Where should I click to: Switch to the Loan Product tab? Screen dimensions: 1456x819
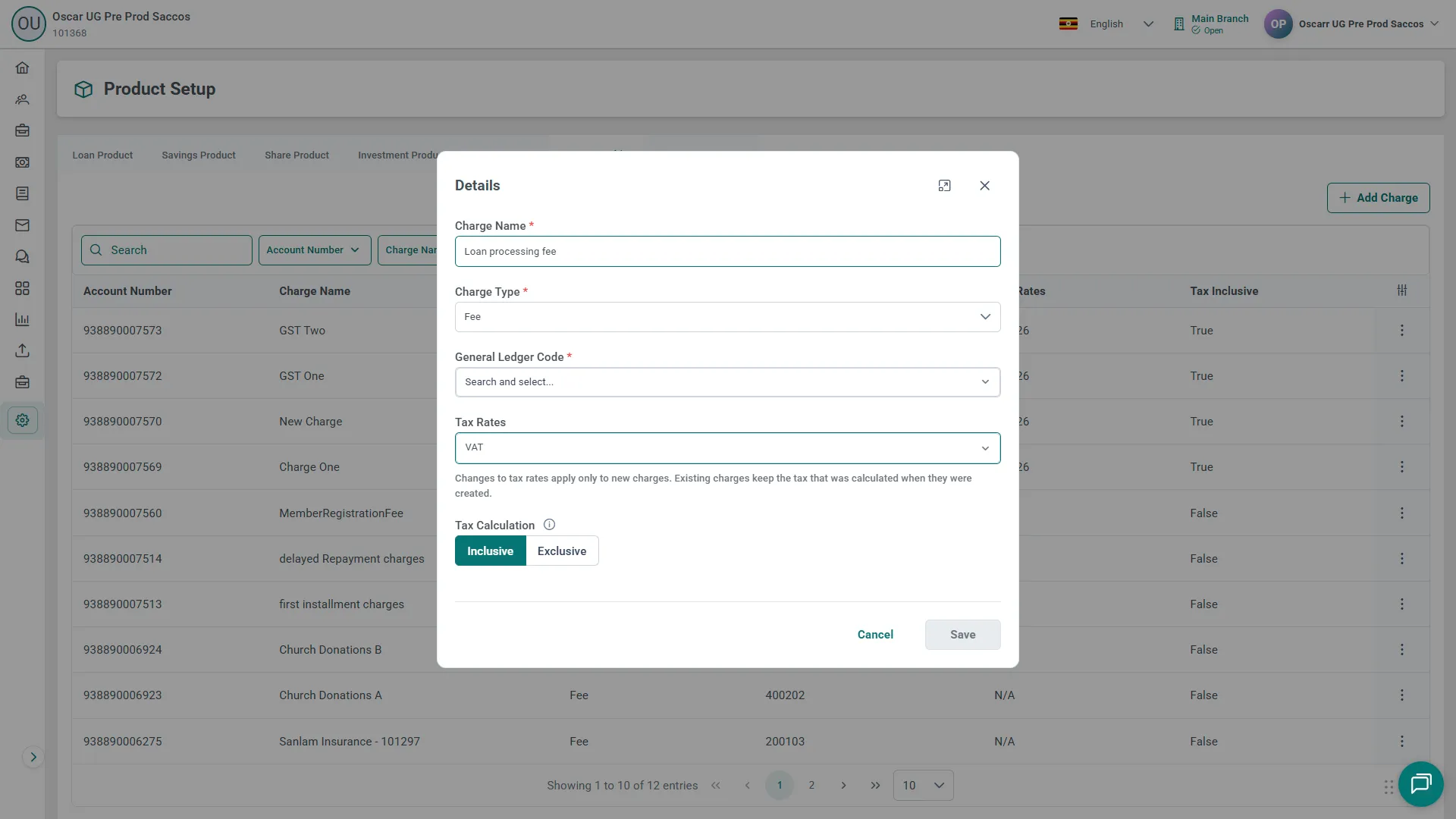click(102, 155)
